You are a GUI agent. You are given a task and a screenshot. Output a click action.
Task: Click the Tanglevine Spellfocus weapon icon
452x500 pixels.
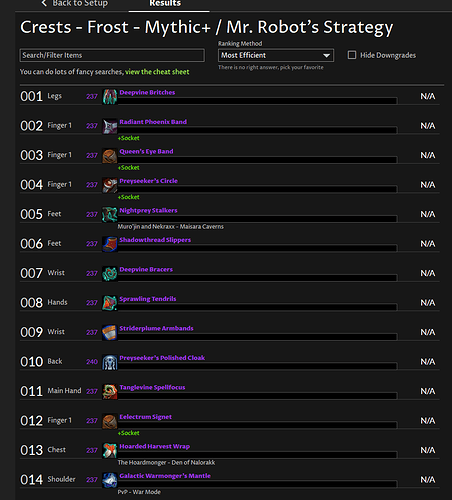point(110,392)
